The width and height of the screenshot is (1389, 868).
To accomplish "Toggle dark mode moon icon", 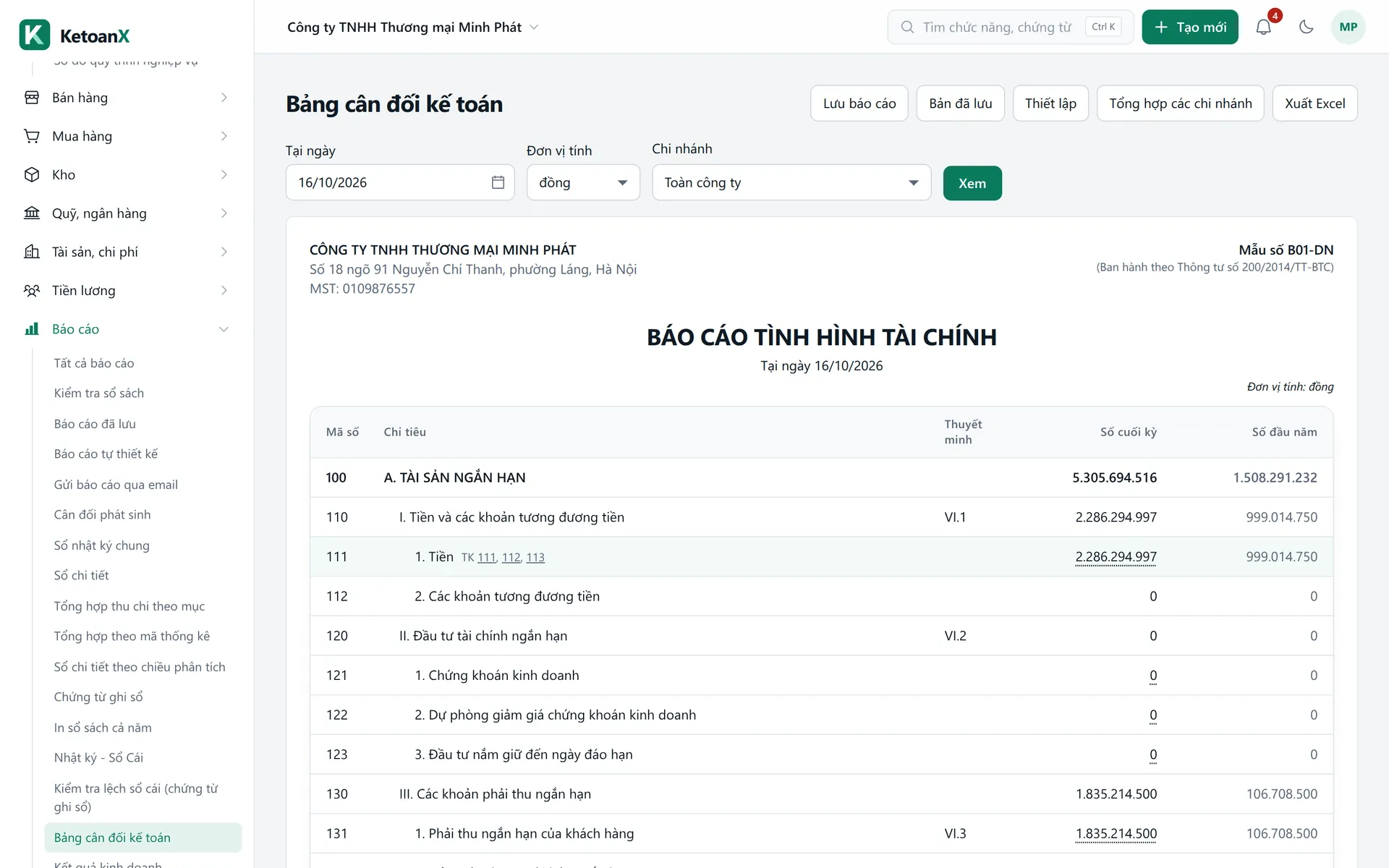I will 1306,27.
